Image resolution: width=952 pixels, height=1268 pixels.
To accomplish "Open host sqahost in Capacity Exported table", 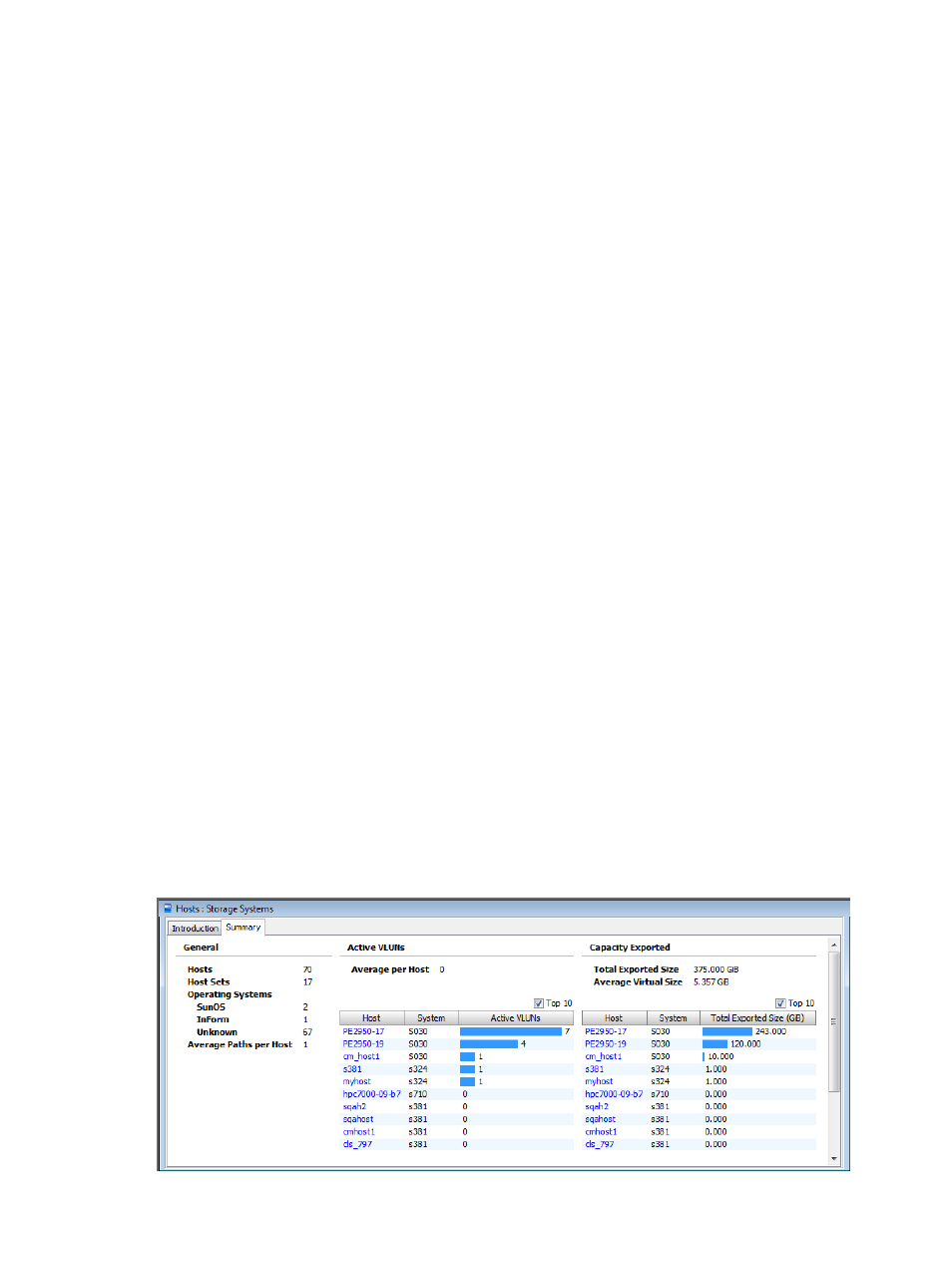I will [x=601, y=1119].
